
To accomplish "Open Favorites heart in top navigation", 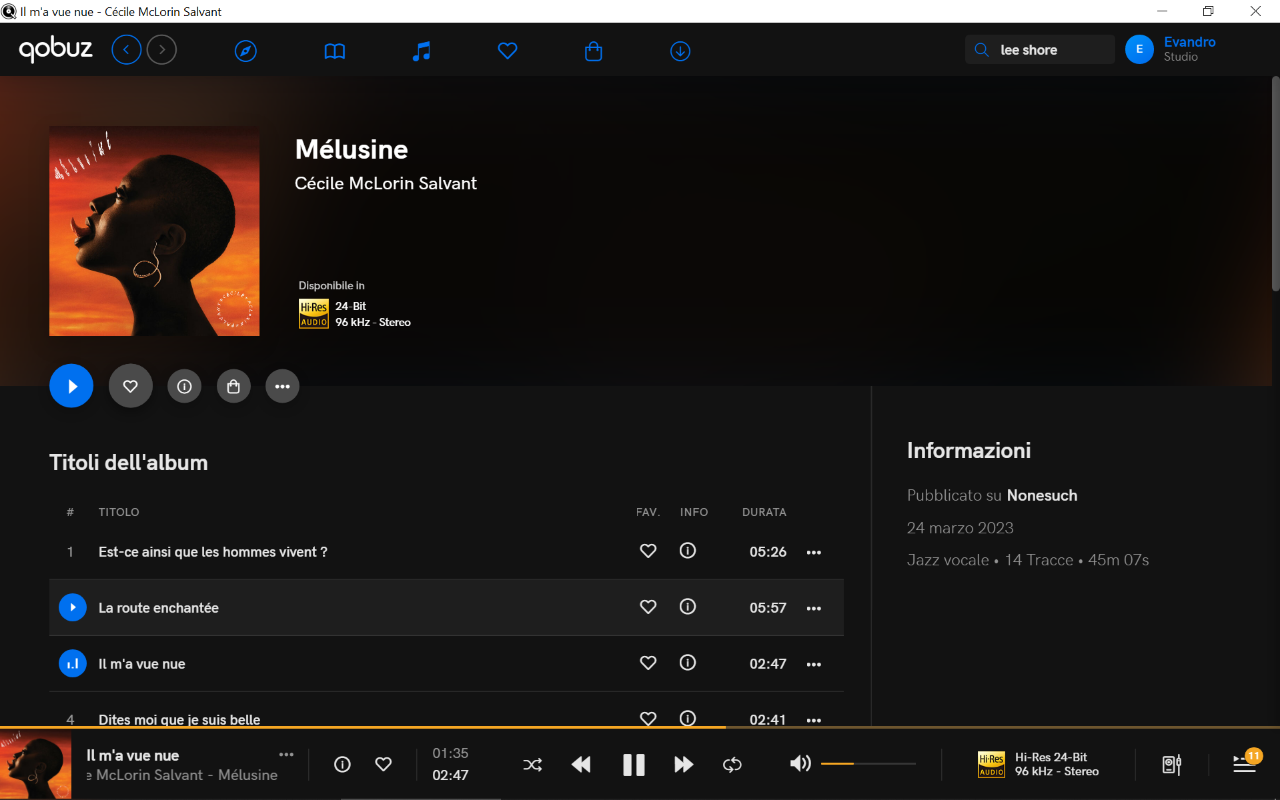I will point(508,51).
